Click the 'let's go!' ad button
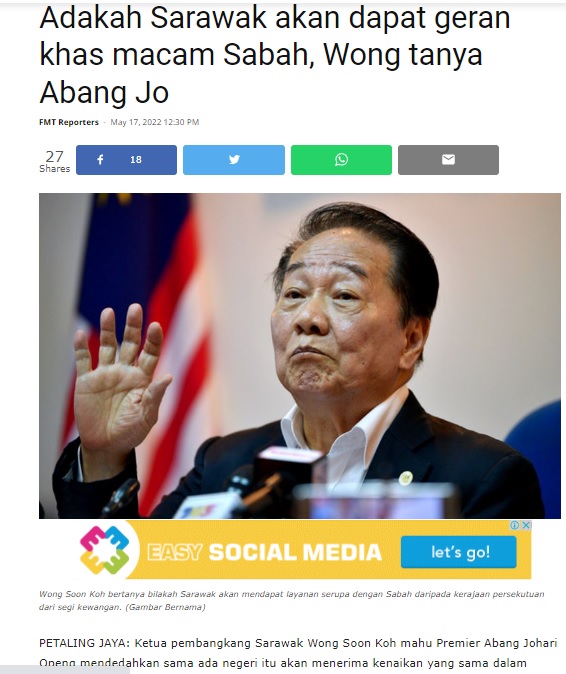Screen dimensions: 566x674 459,552
